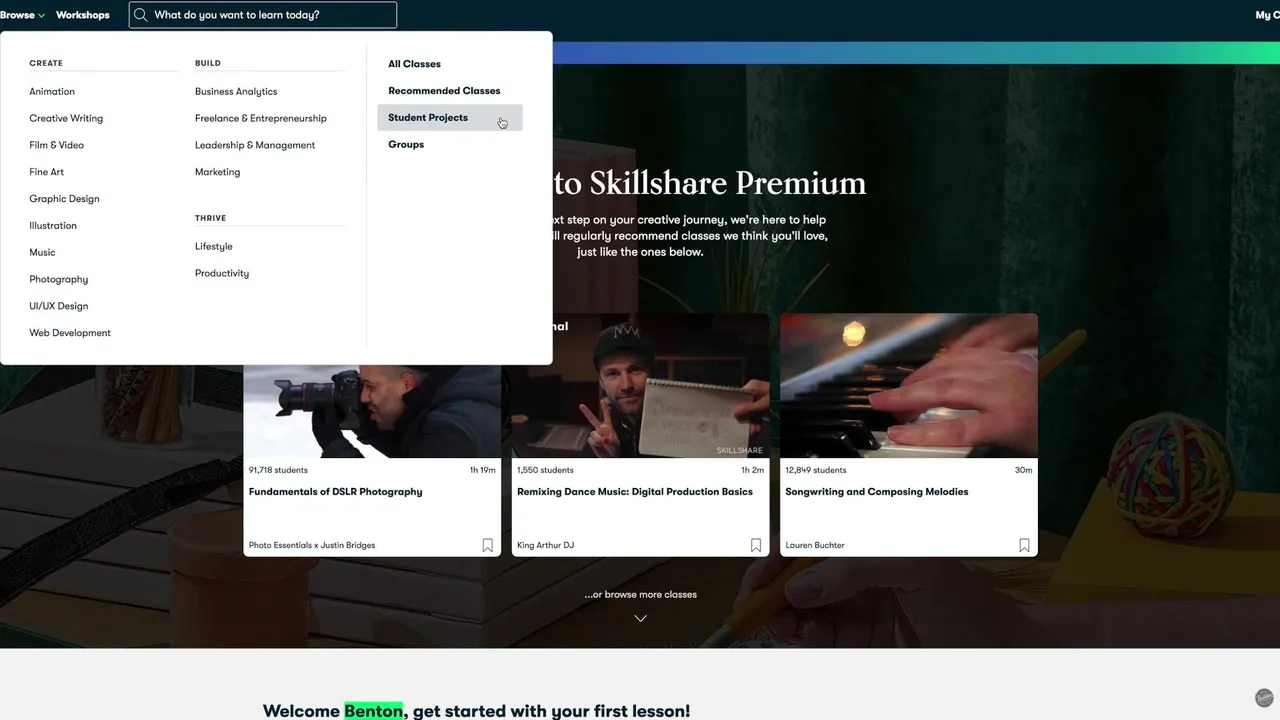1280x720 pixels.
Task: Open Student Projects
Action: pyautogui.click(x=450, y=117)
